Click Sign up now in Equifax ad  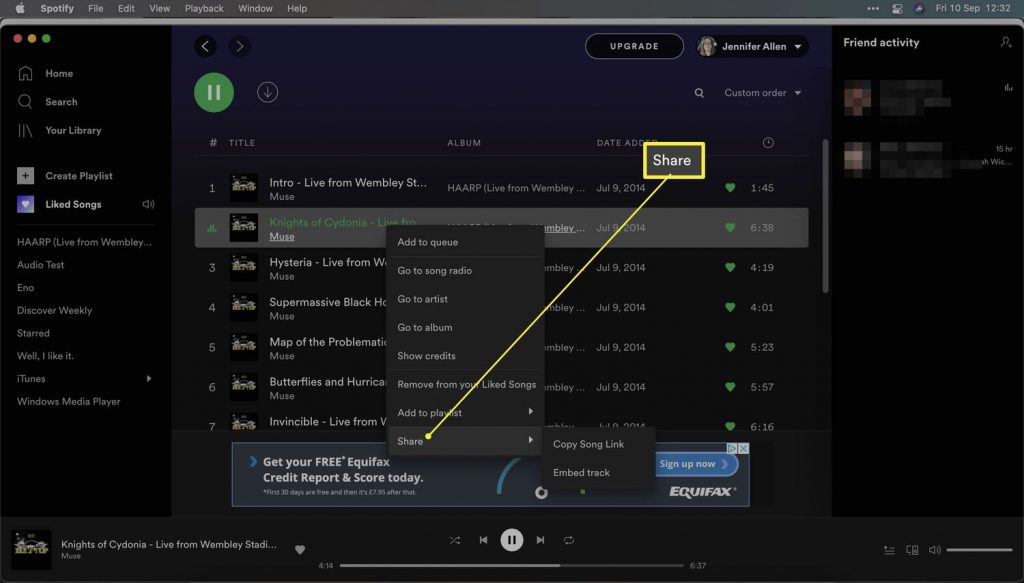pyautogui.click(x=697, y=464)
